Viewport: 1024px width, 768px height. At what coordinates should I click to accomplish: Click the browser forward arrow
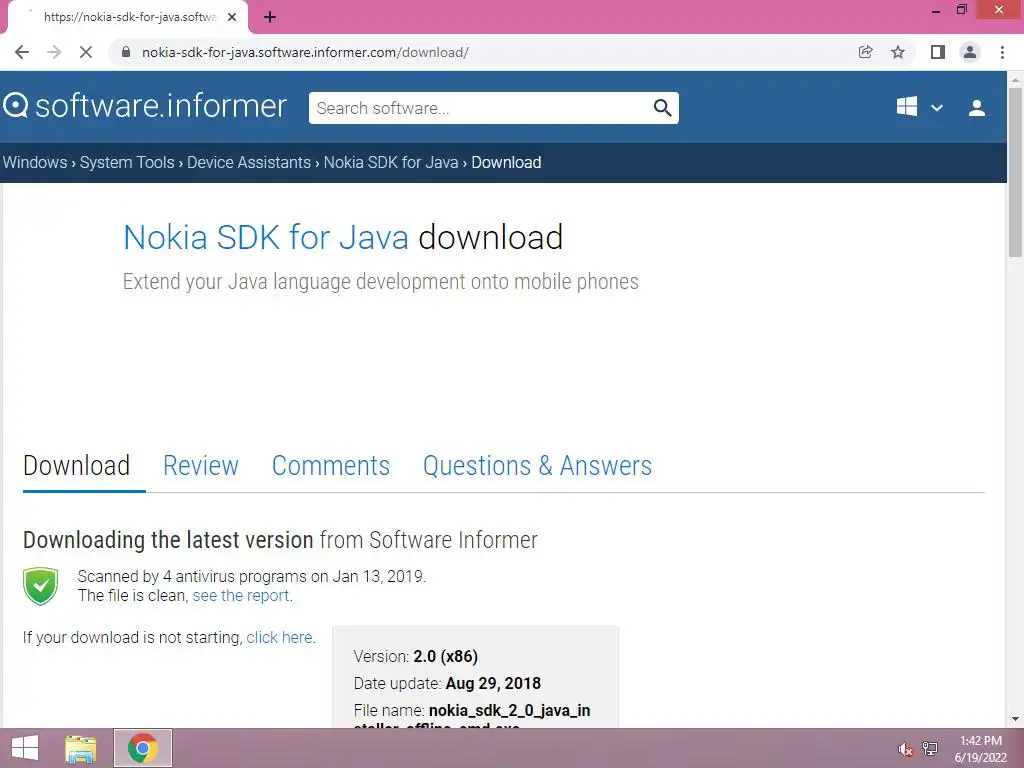click(x=54, y=52)
